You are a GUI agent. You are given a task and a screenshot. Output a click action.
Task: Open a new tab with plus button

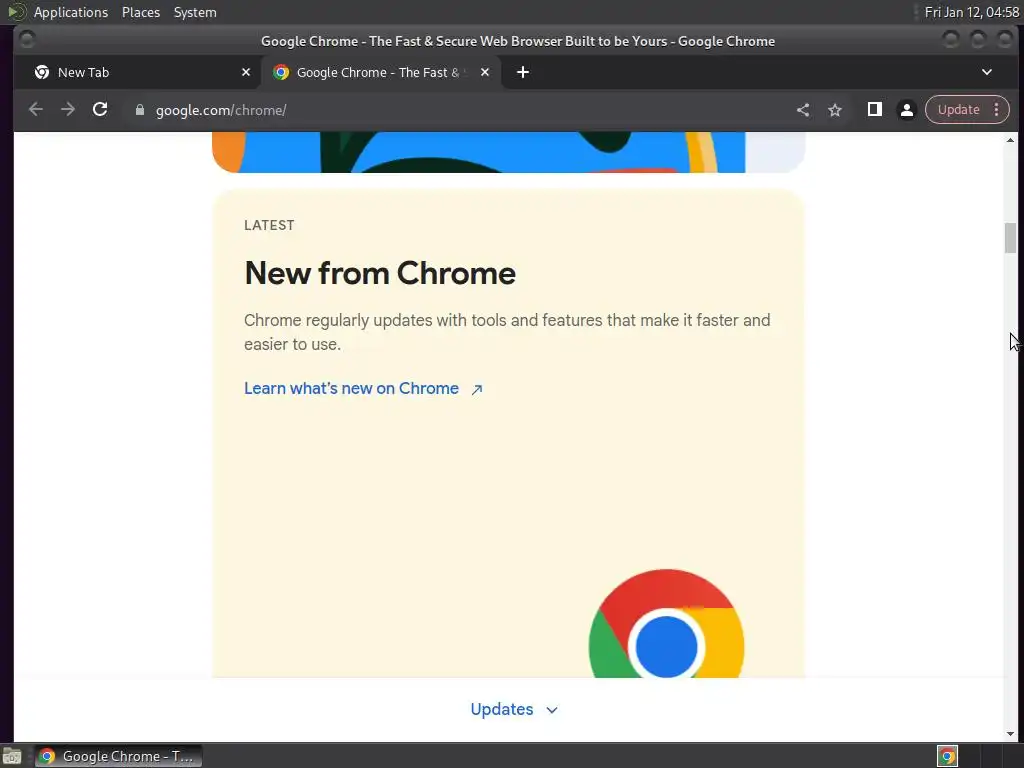coord(522,72)
